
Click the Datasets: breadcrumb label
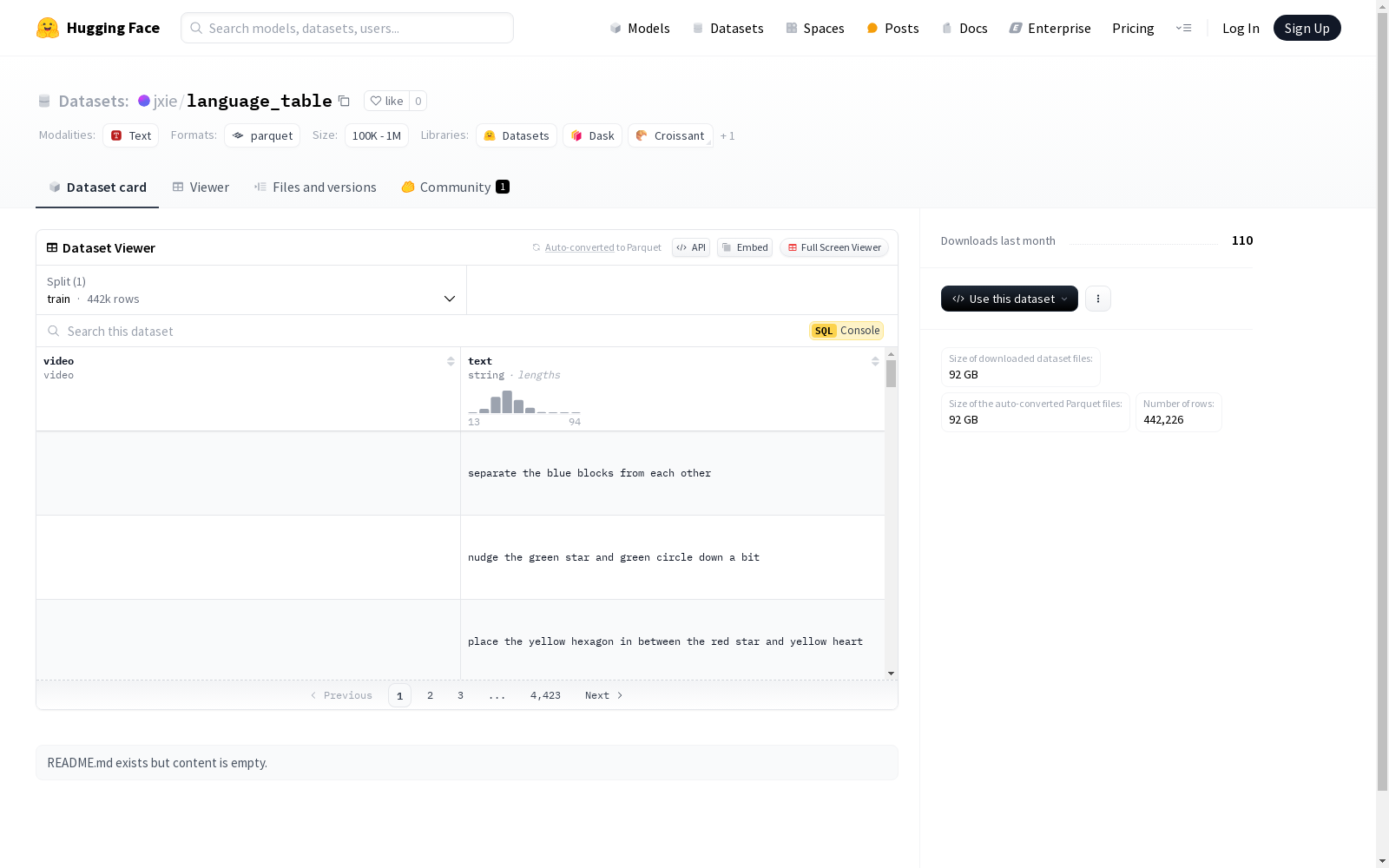click(x=94, y=101)
